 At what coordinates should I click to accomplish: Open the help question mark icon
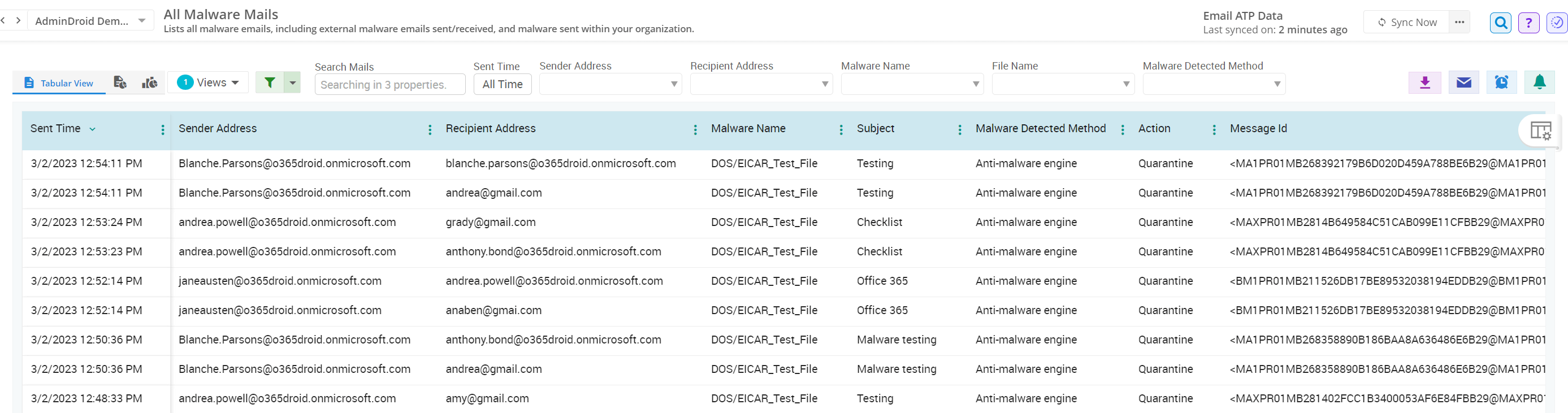click(1528, 23)
